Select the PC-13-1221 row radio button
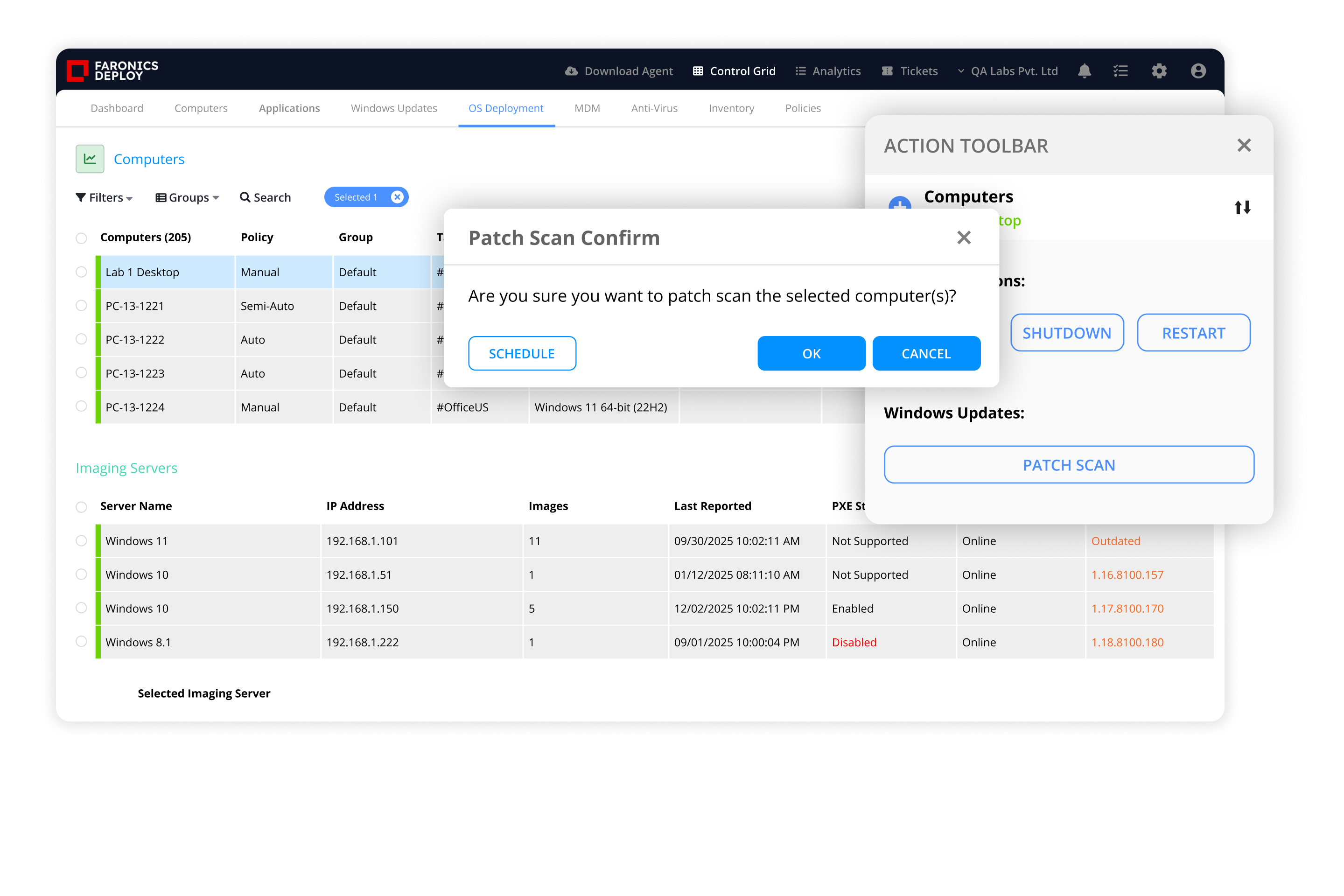1344x896 pixels. [81, 306]
